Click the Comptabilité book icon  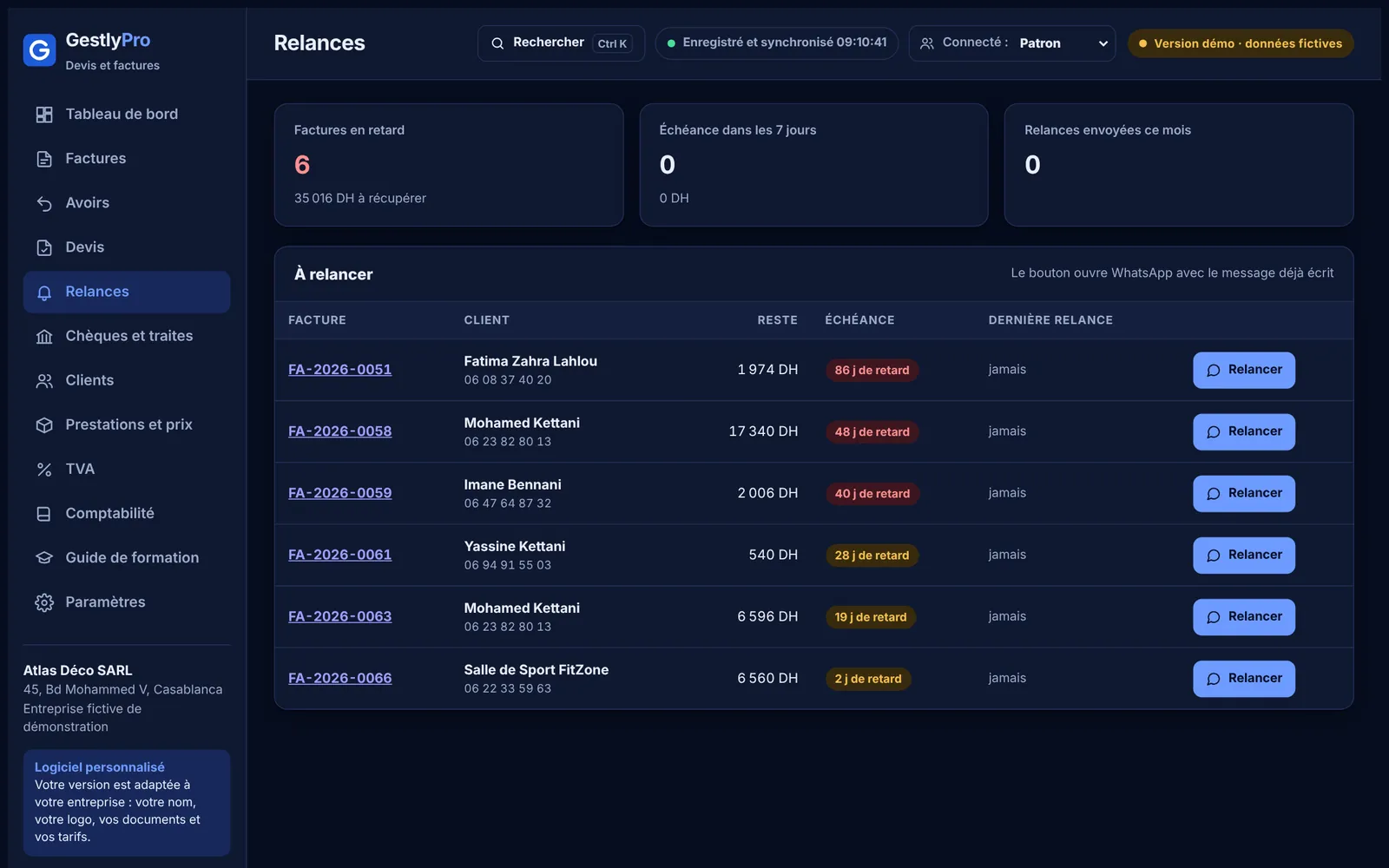tap(44, 514)
